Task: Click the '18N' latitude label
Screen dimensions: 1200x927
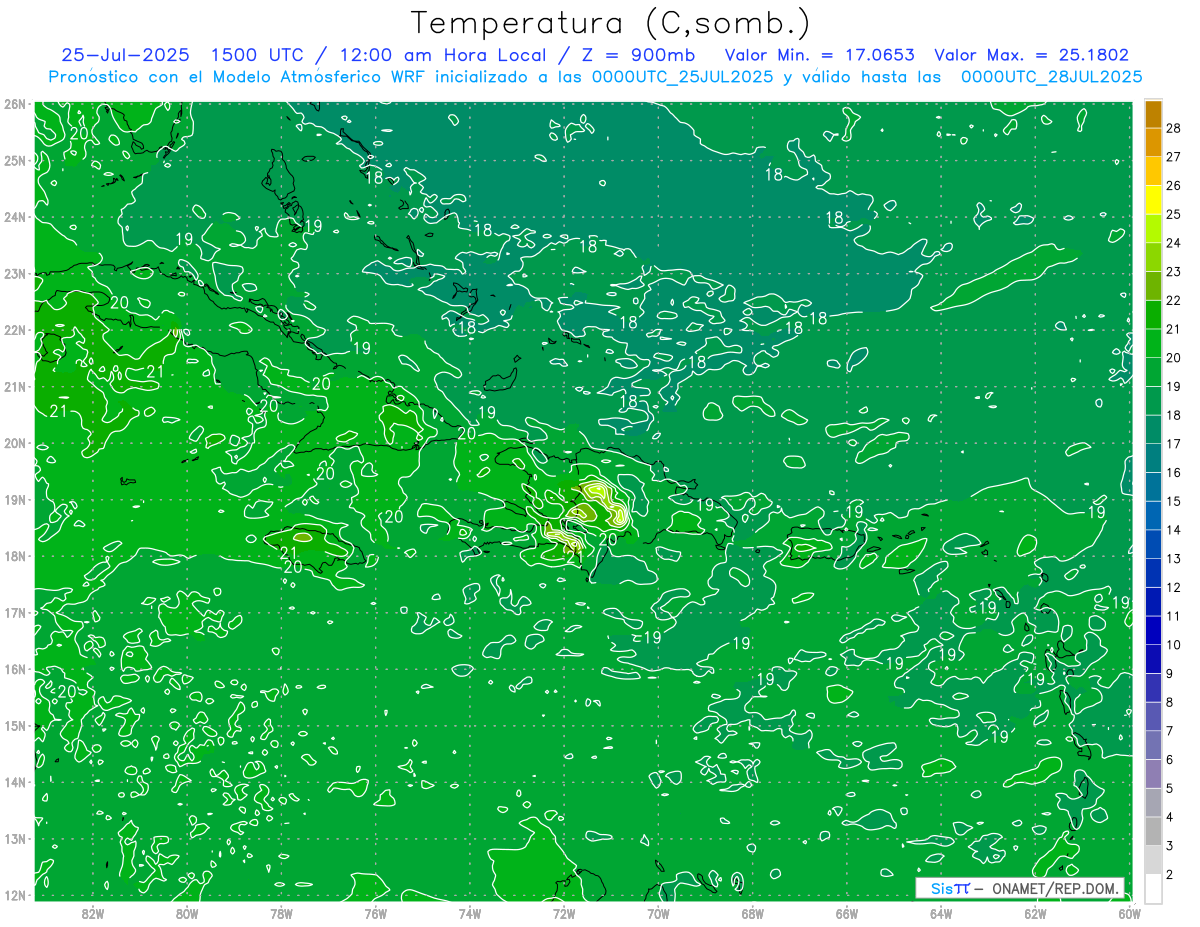Action: tap(15, 556)
